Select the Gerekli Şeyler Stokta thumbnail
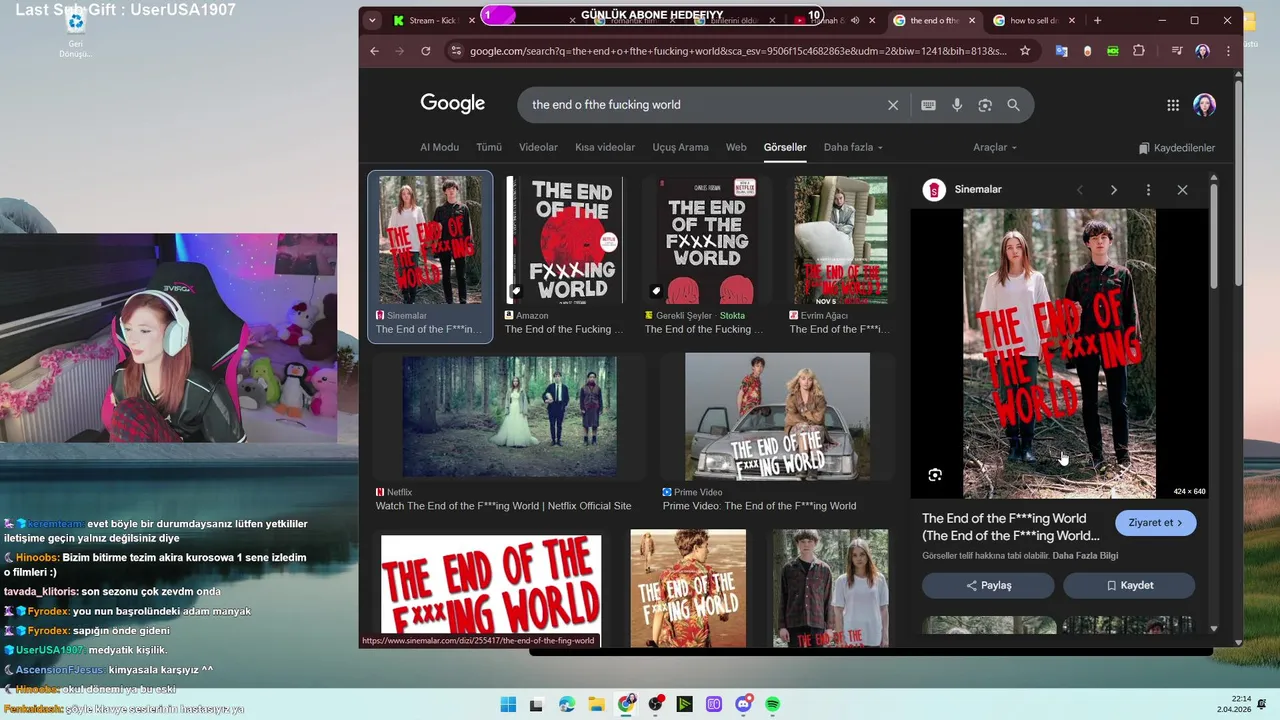 point(707,241)
